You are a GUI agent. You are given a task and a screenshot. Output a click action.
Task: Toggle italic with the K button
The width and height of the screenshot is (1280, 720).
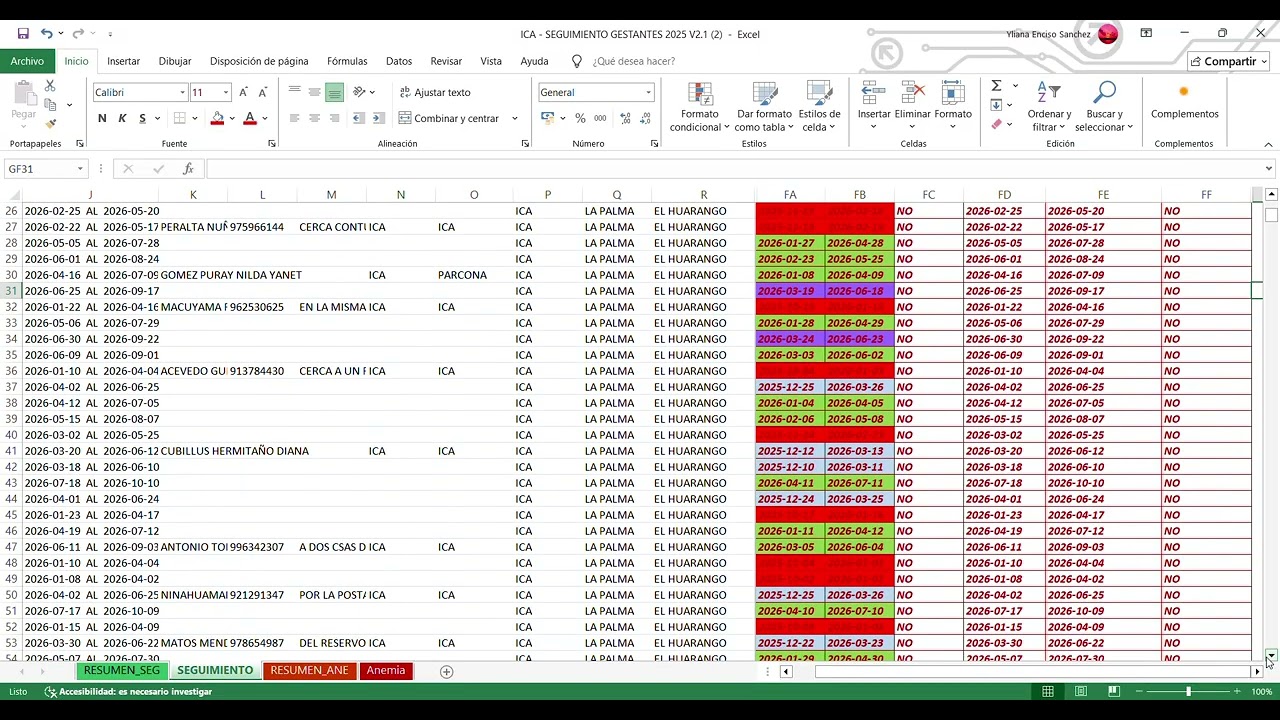122,118
